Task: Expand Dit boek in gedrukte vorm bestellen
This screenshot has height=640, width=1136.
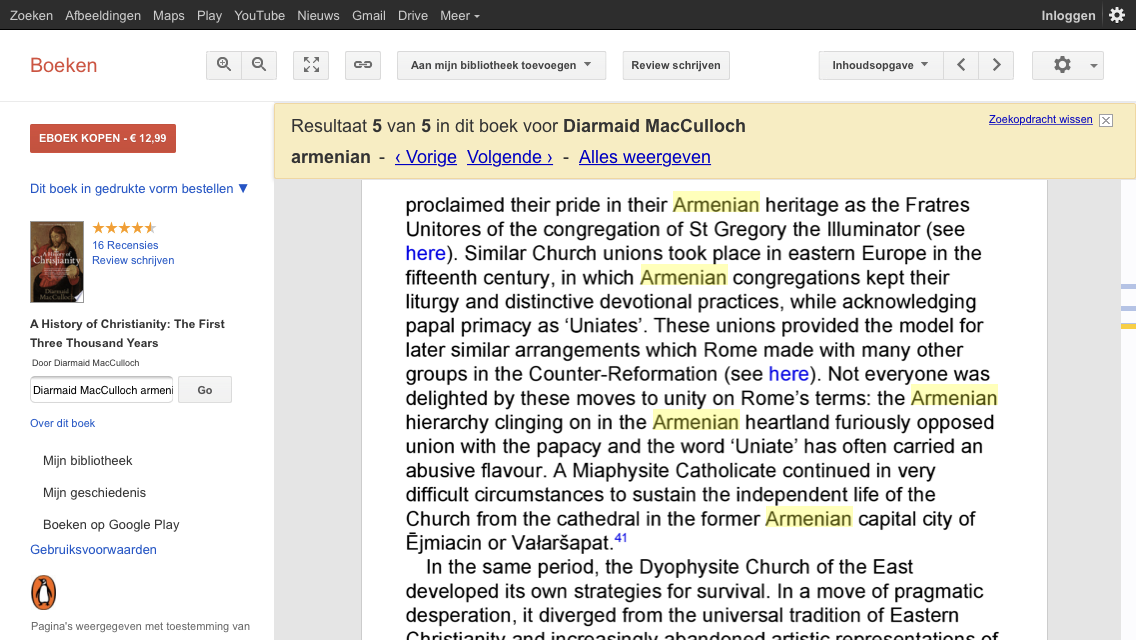Action: 139,188
